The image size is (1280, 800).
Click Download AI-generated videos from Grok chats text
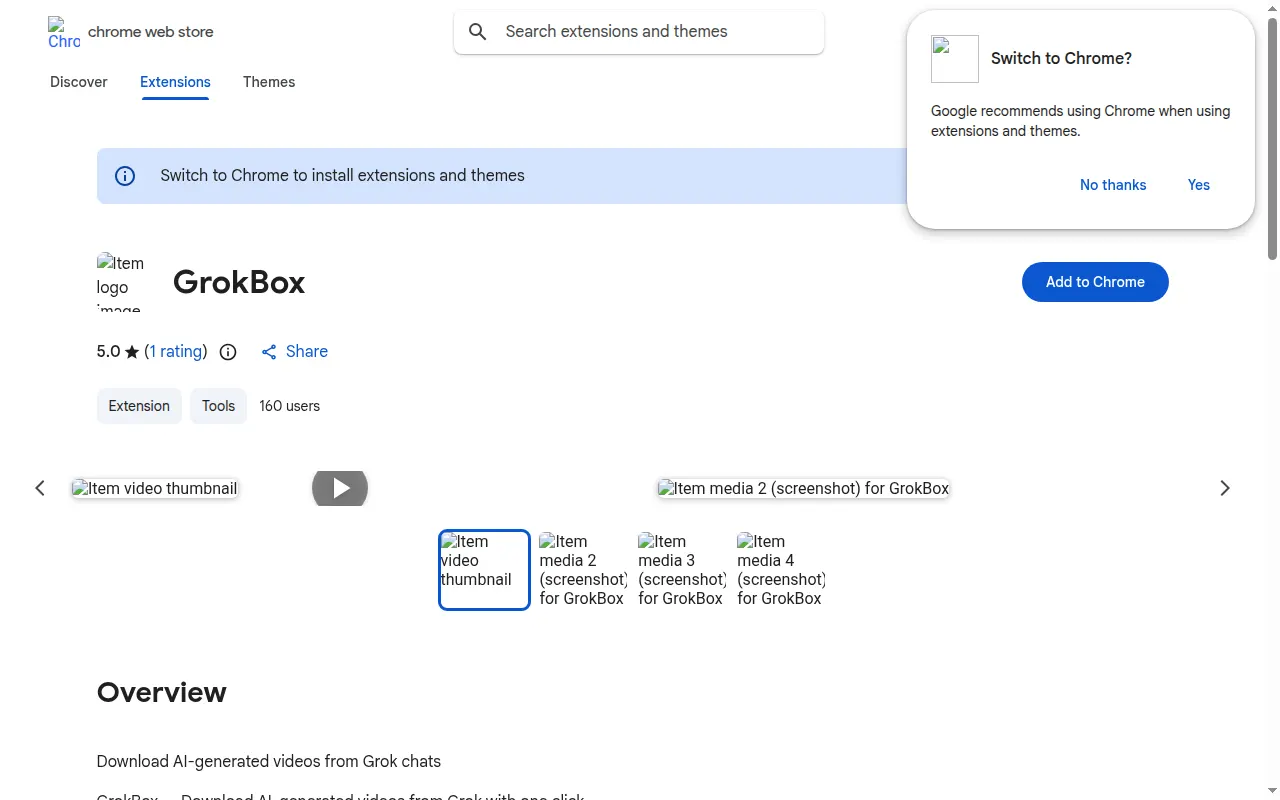(269, 762)
